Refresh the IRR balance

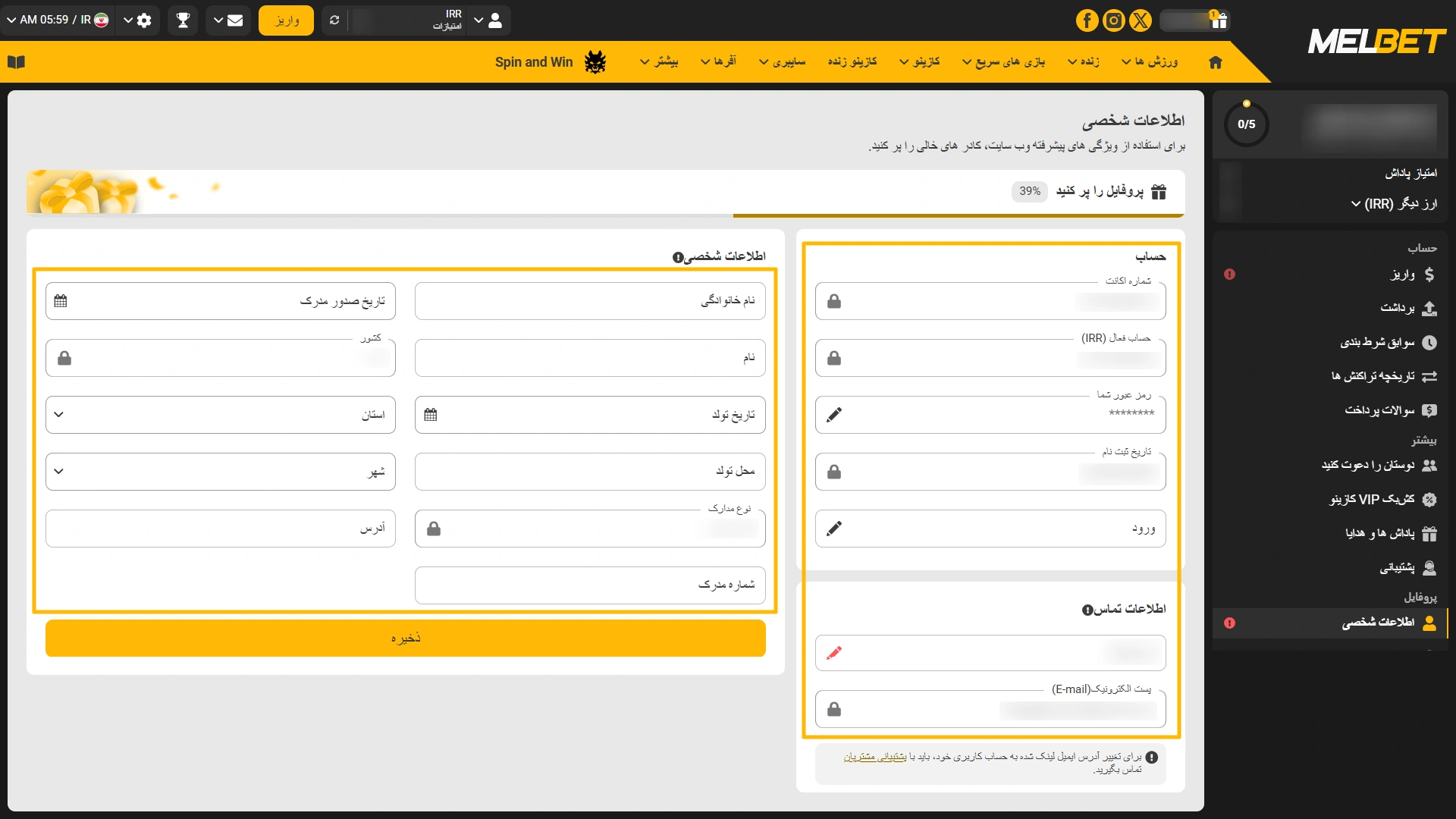pyautogui.click(x=334, y=20)
